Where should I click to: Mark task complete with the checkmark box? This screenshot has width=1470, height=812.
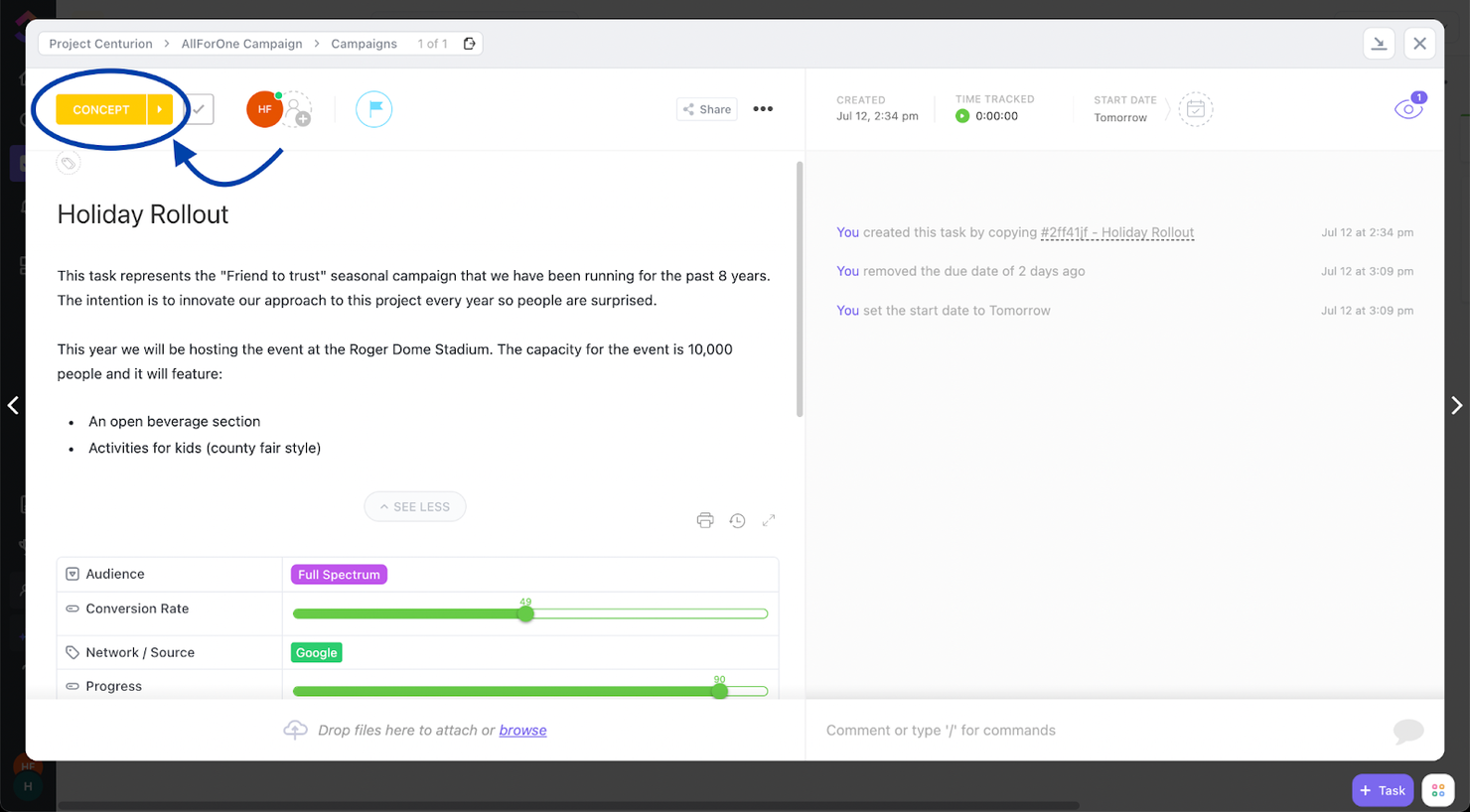tap(200, 109)
